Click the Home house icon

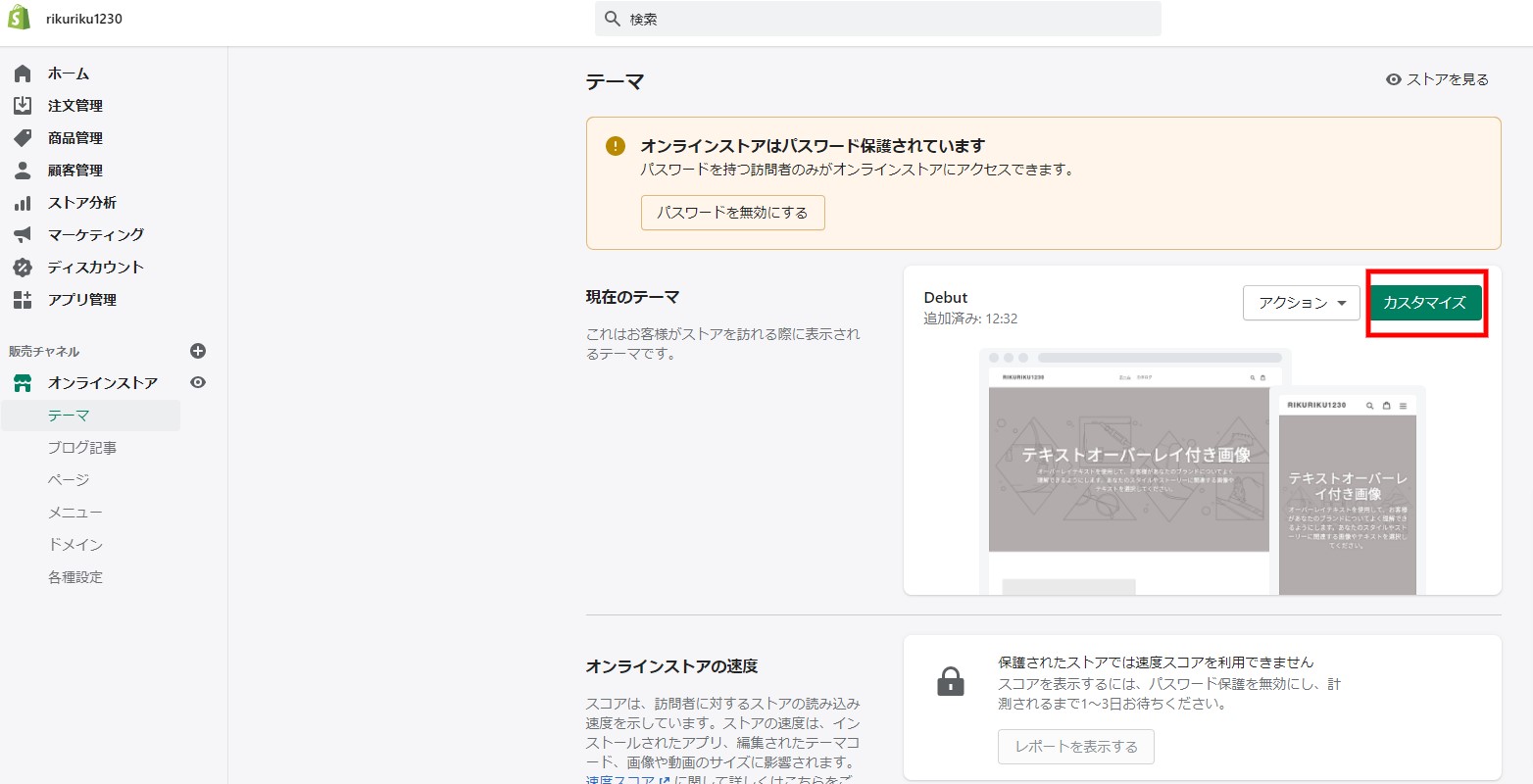click(x=23, y=73)
